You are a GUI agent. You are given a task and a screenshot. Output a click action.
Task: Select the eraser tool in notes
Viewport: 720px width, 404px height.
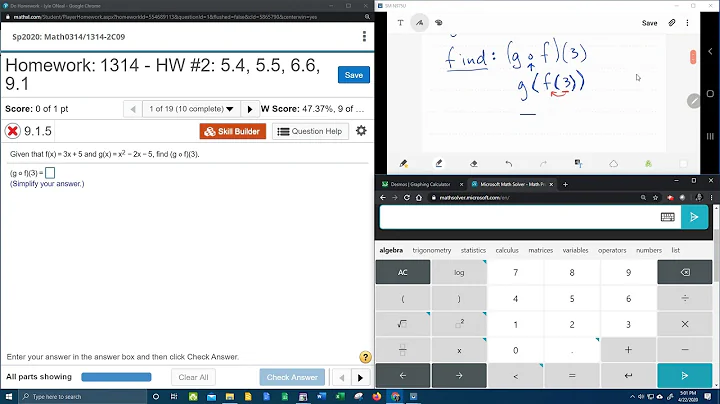pos(474,163)
